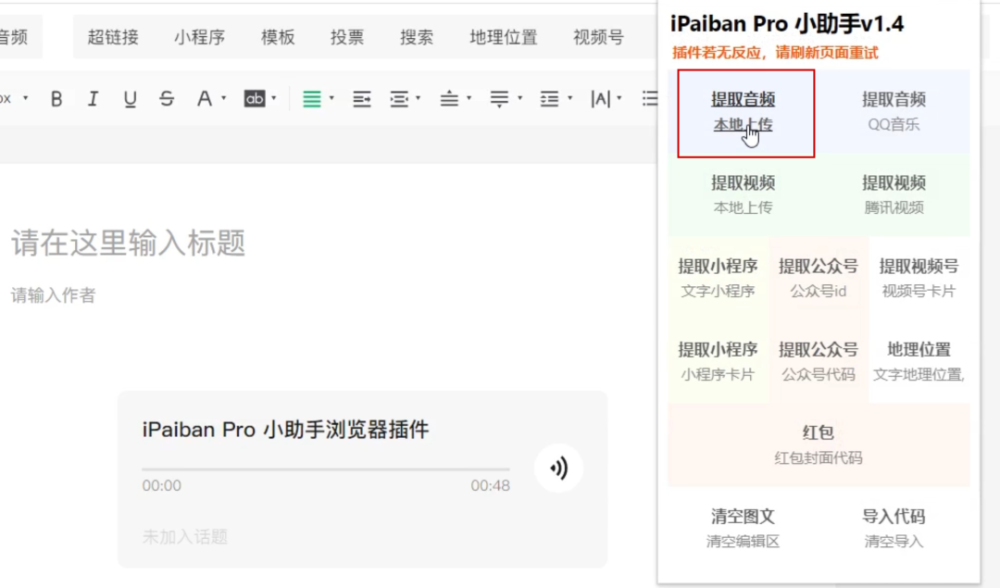Click the spacing before paragraph icon

[x=449, y=99]
